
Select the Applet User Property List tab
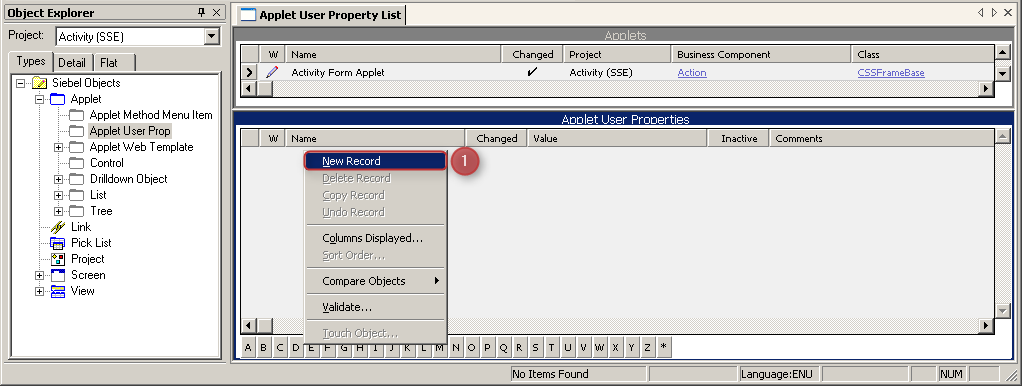(321, 14)
